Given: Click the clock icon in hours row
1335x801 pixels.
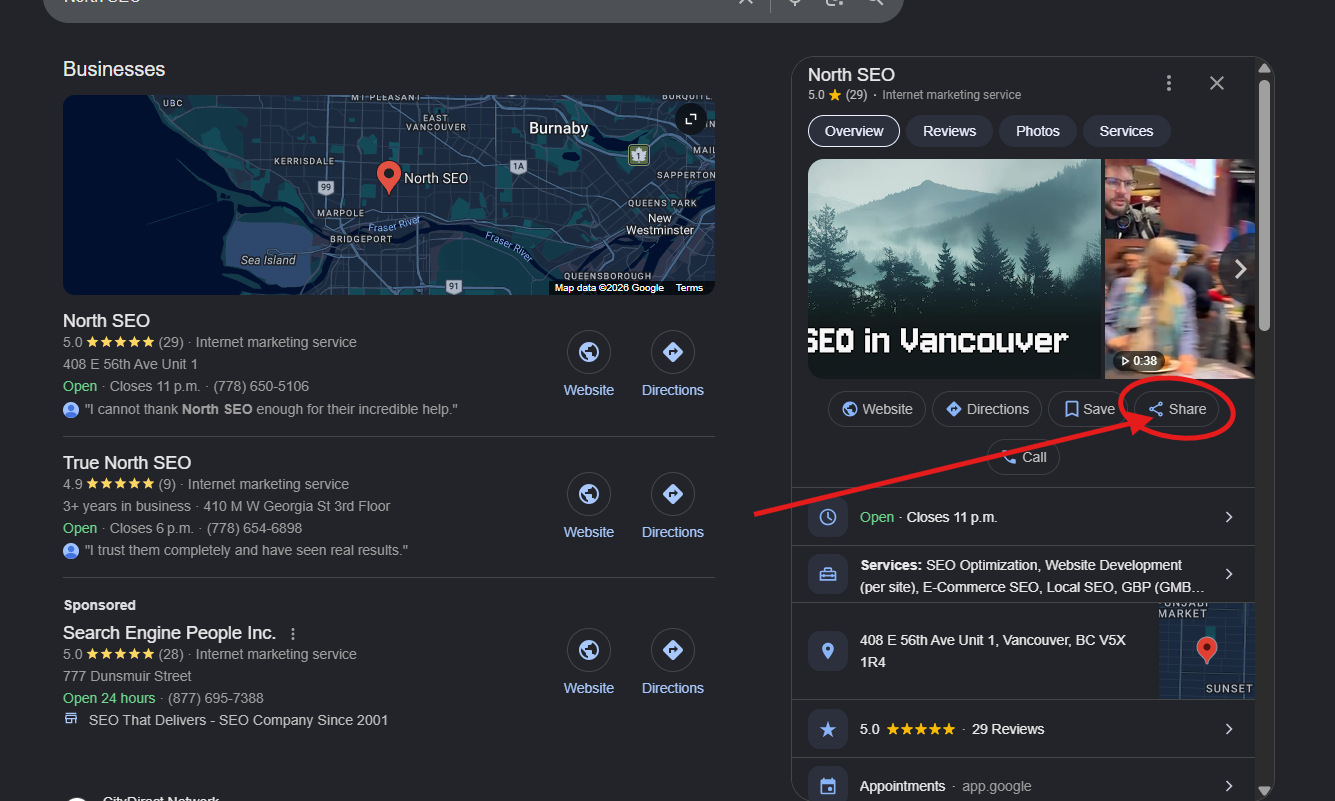Looking at the screenshot, I should point(828,517).
